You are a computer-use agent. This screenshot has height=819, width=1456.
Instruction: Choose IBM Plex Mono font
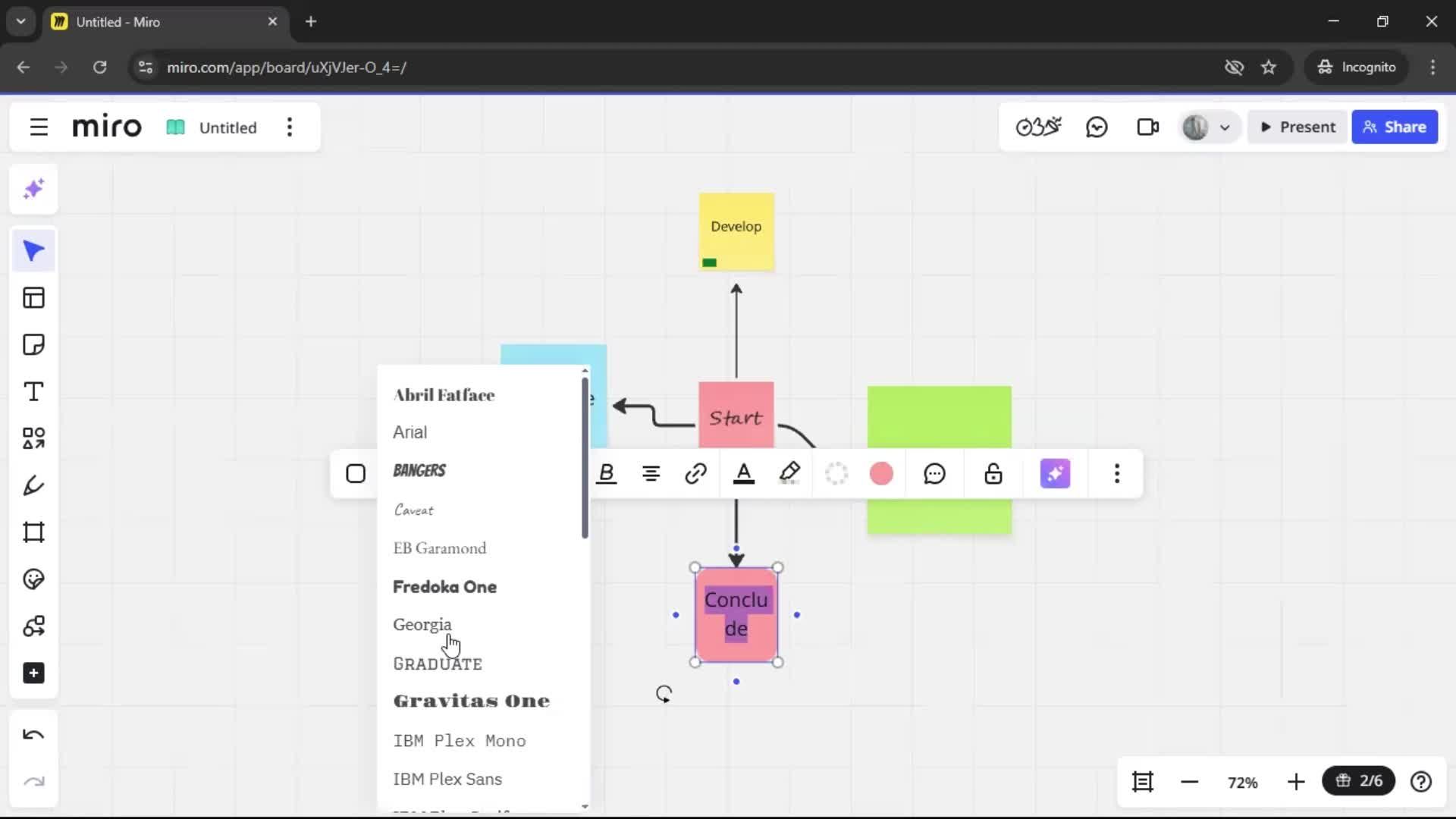click(x=460, y=741)
